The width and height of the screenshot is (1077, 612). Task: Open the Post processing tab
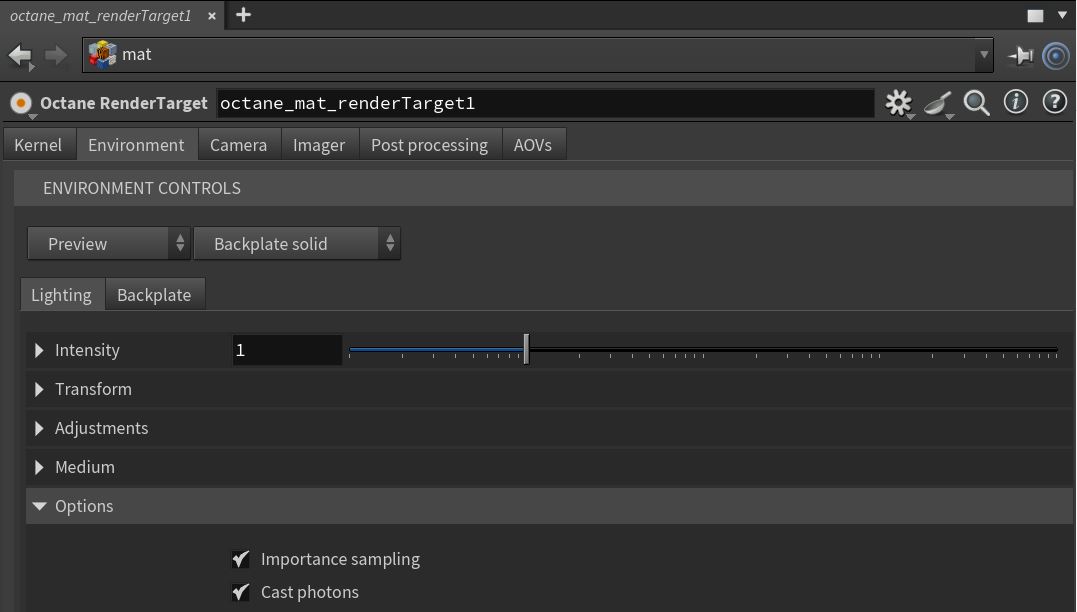429,145
